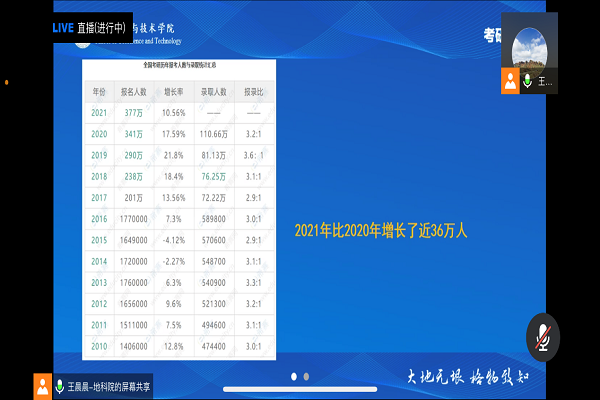This screenshot has width=600, height=400.
Task: Click the orange person icon in screen-share bar
Action: click(43, 386)
